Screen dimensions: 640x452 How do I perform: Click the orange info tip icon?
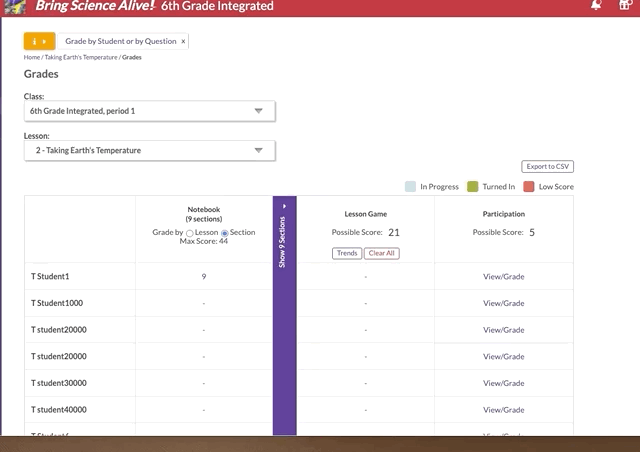(x=40, y=42)
